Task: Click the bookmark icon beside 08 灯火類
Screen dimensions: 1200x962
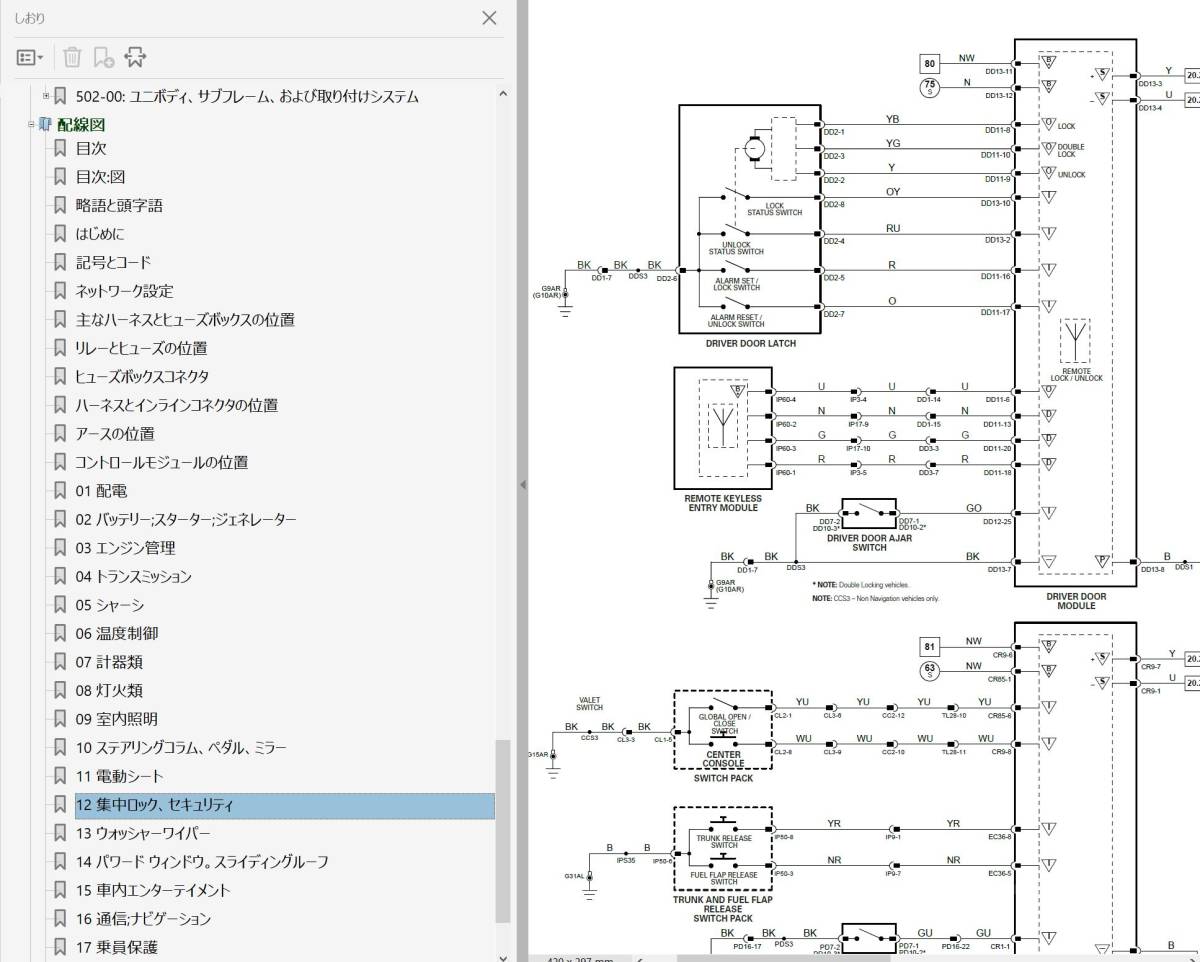Action: [60, 690]
